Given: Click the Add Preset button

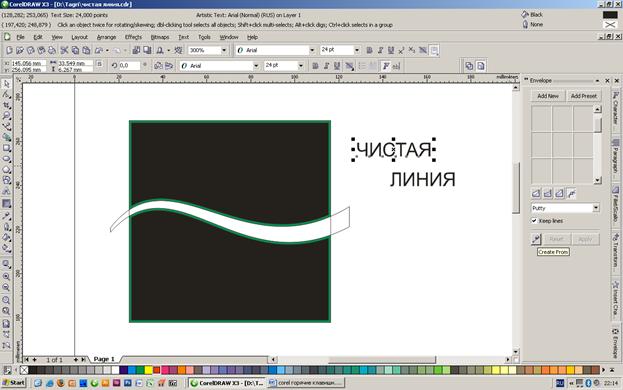Looking at the screenshot, I should (583, 96).
